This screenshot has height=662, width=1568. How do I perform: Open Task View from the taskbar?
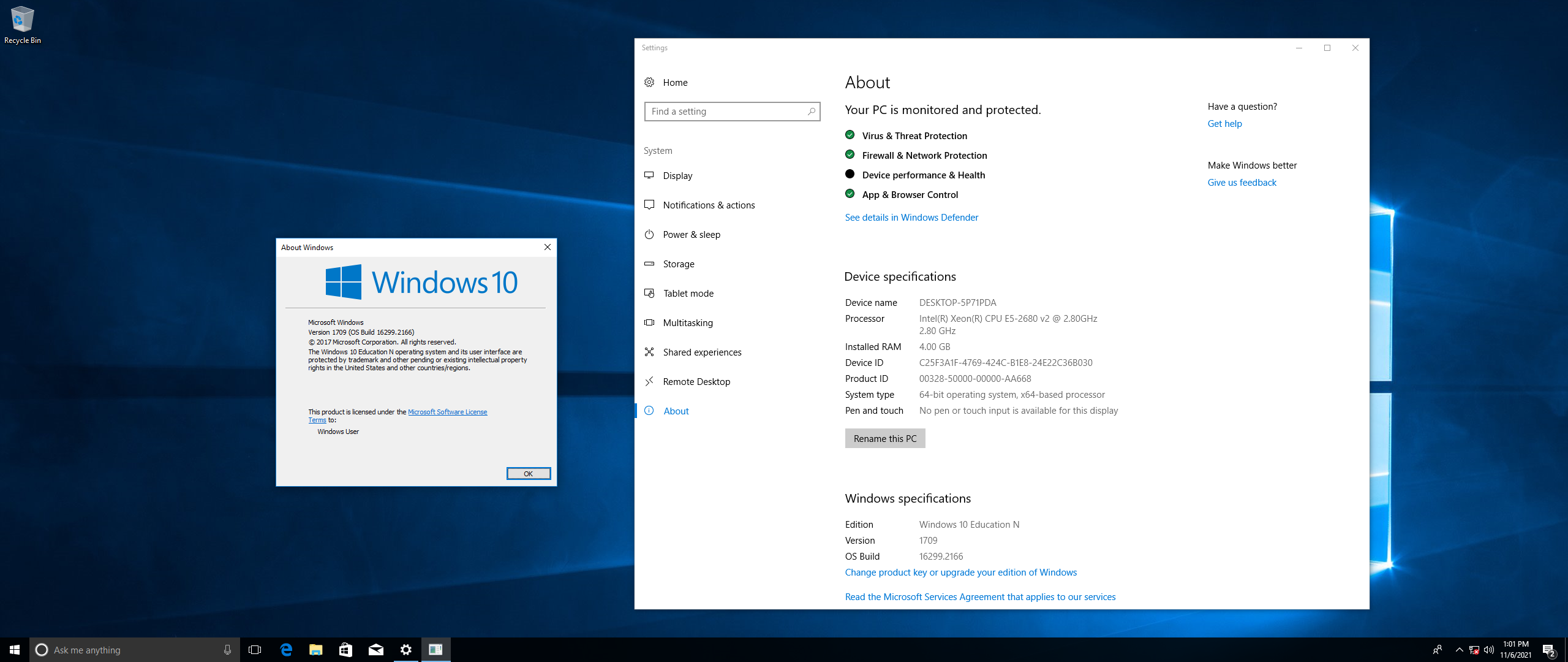point(255,650)
